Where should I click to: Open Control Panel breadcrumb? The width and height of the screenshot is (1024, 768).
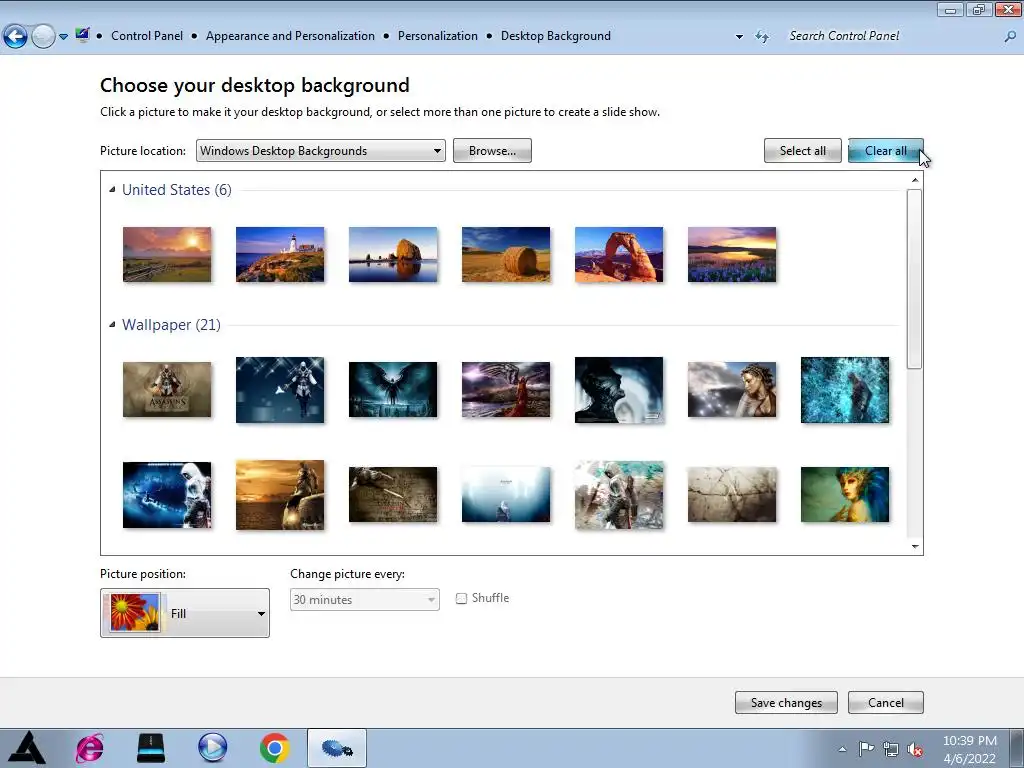pyautogui.click(x=147, y=36)
